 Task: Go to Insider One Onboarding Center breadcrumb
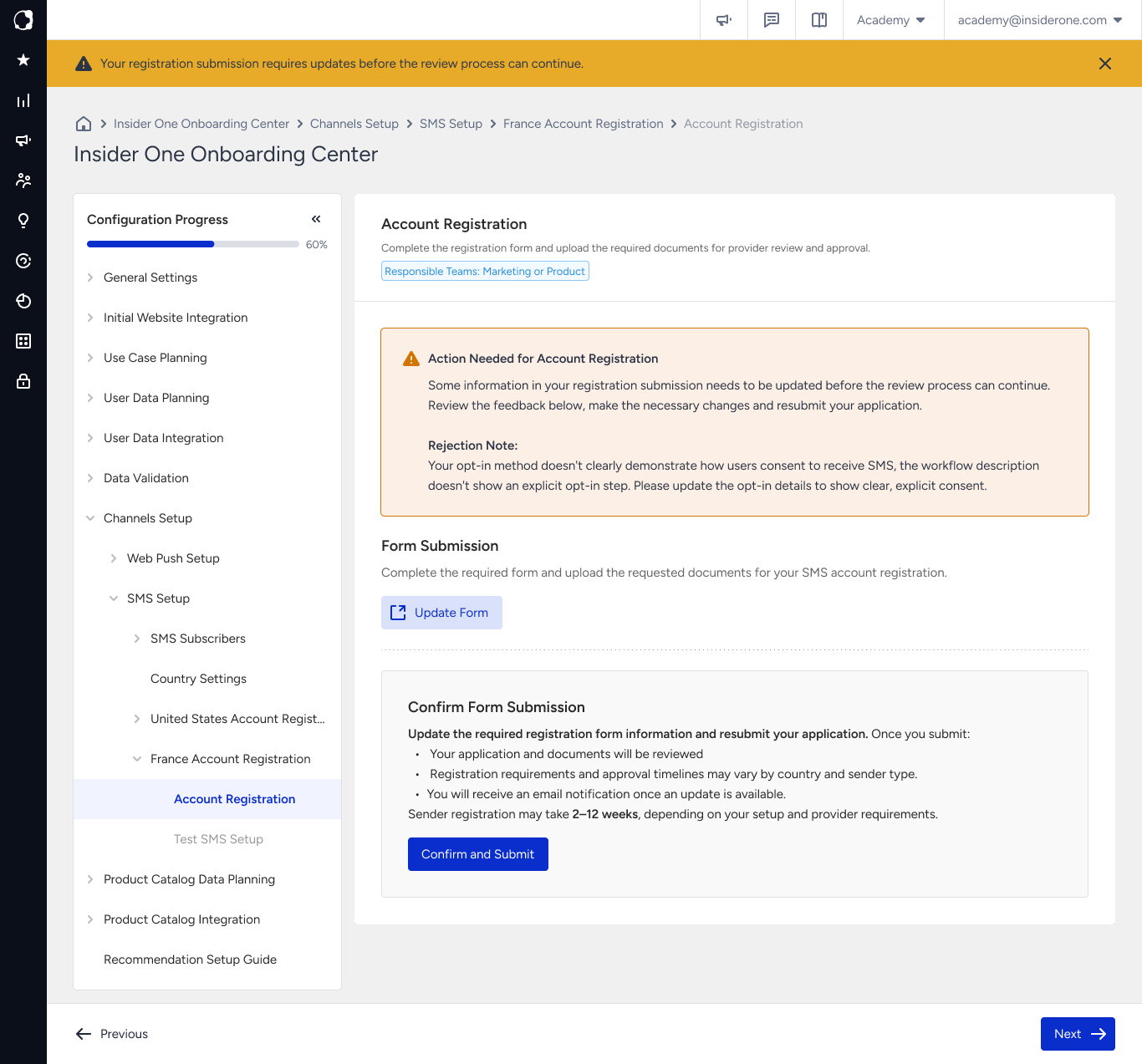201,124
